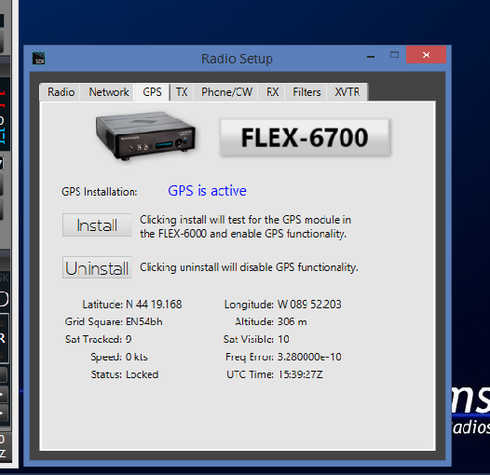Switch to the Radio tab
Image resolution: width=490 pixels, height=475 pixels.
click(60, 92)
